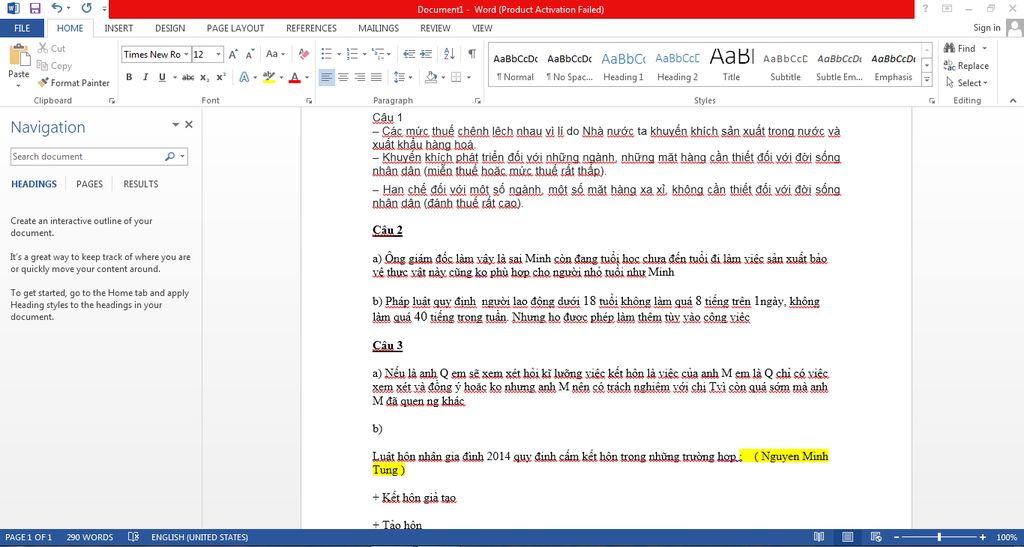The width and height of the screenshot is (1024, 547).
Task: Open line spacing options
Action: (x=403, y=77)
